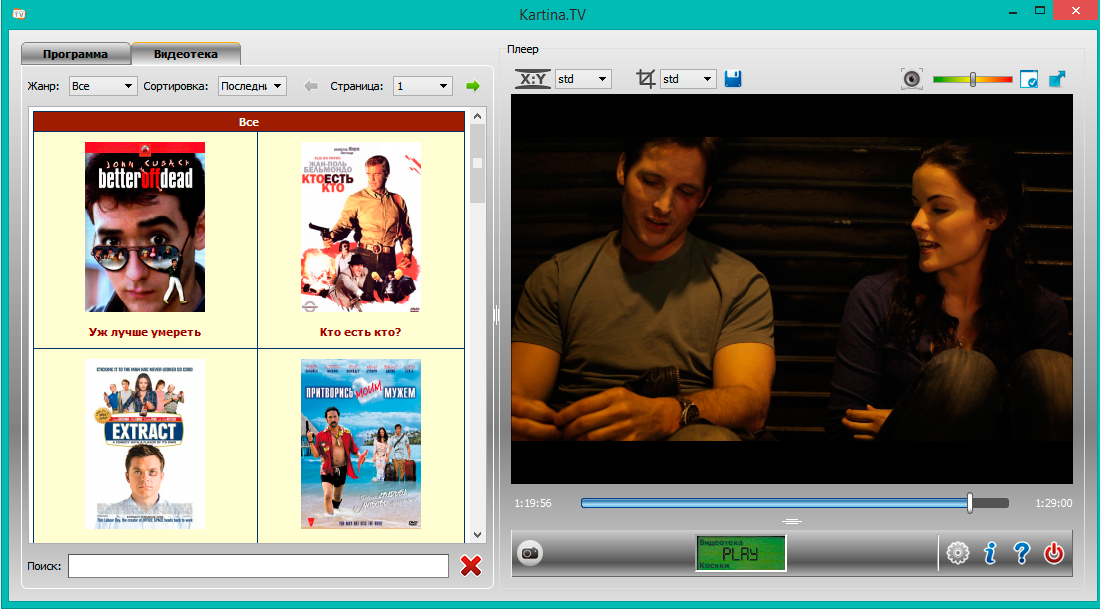
Task: Click the X:Y aspect ratio icon
Action: 533,79
